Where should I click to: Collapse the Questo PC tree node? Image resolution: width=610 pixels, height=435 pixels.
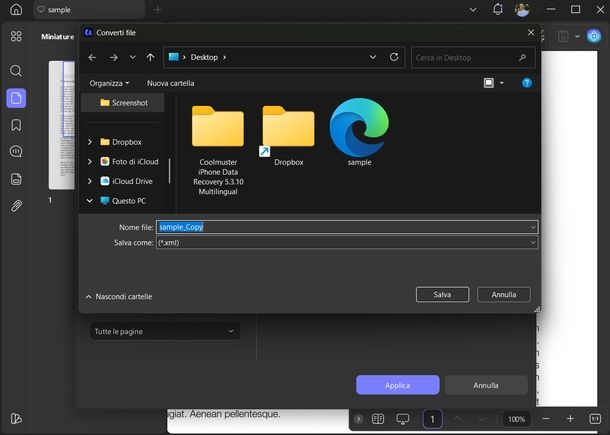pos(90,201)
